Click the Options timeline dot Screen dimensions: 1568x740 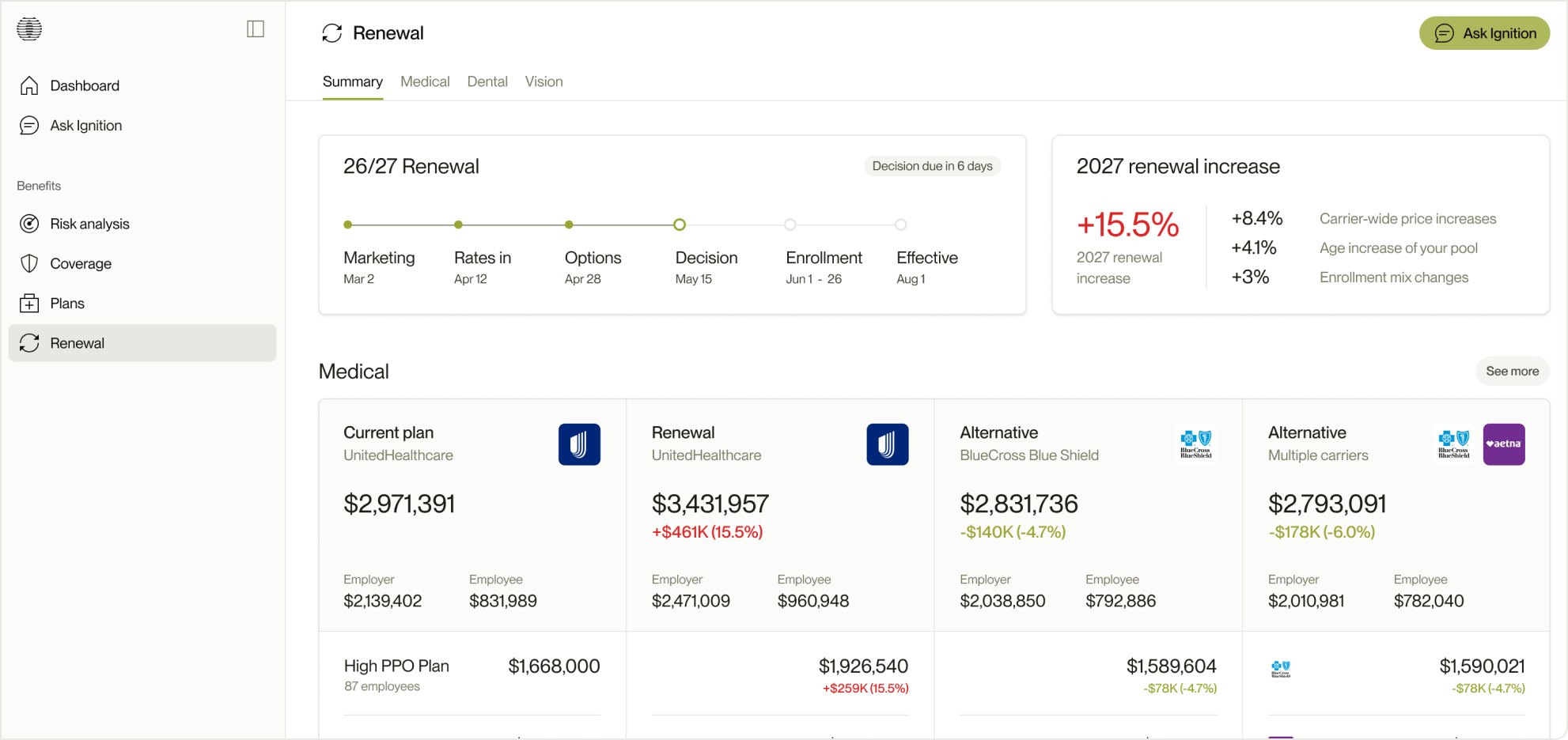click(x=569, y=225)
